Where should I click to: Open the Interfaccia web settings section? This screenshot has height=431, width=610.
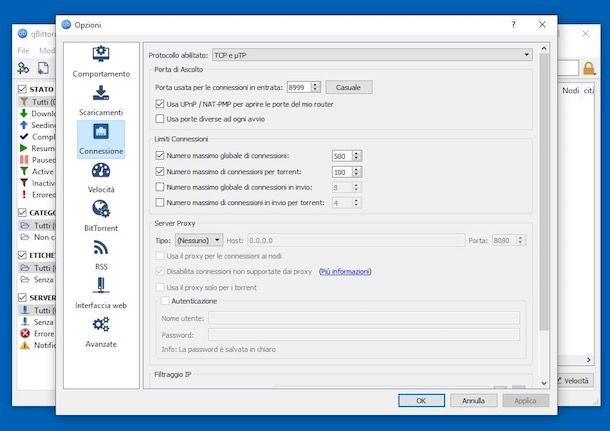tap(101, 293)
